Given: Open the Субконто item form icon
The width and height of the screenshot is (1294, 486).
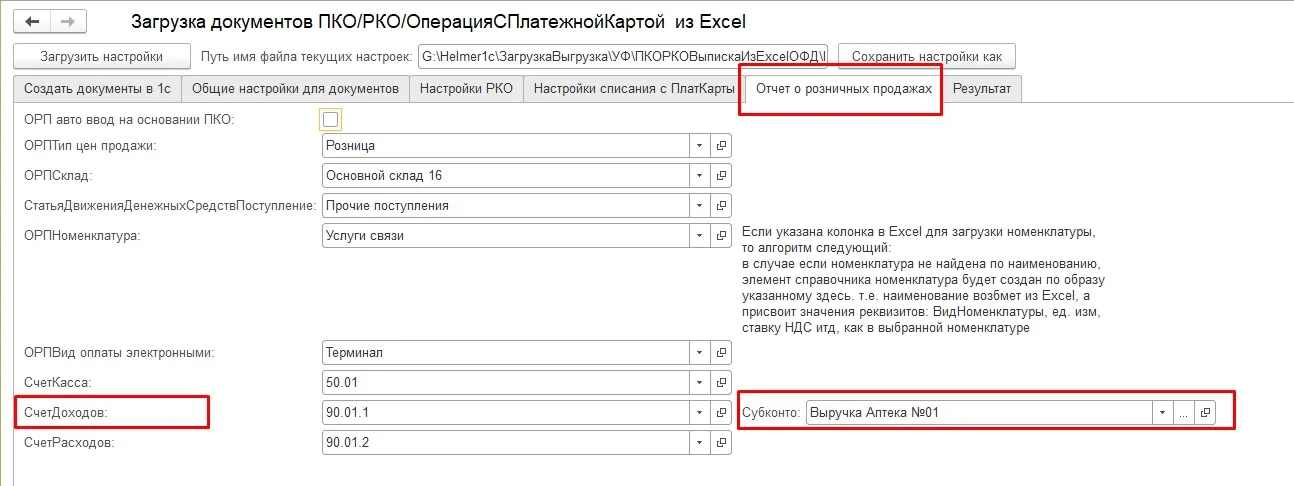Looking at the screenshot, I should pyautogui.click(x=1206, y=412).
